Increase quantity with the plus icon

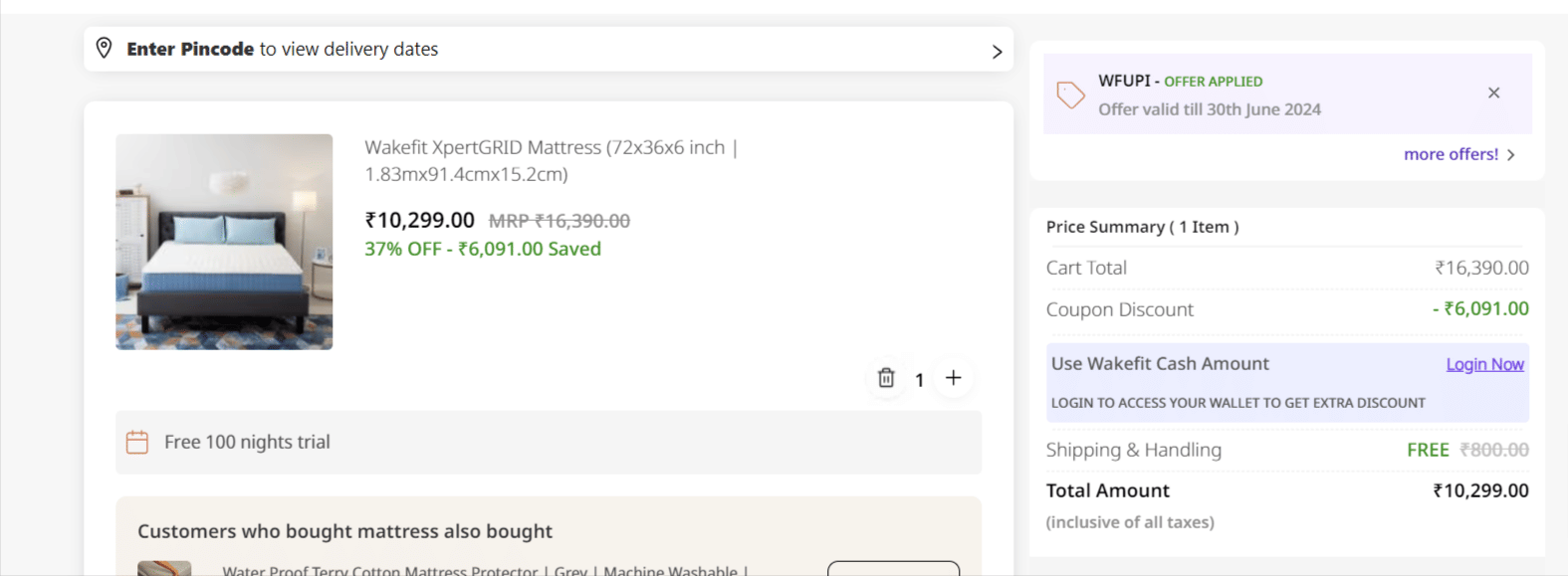pyautogui.click(x=954, y=378)
